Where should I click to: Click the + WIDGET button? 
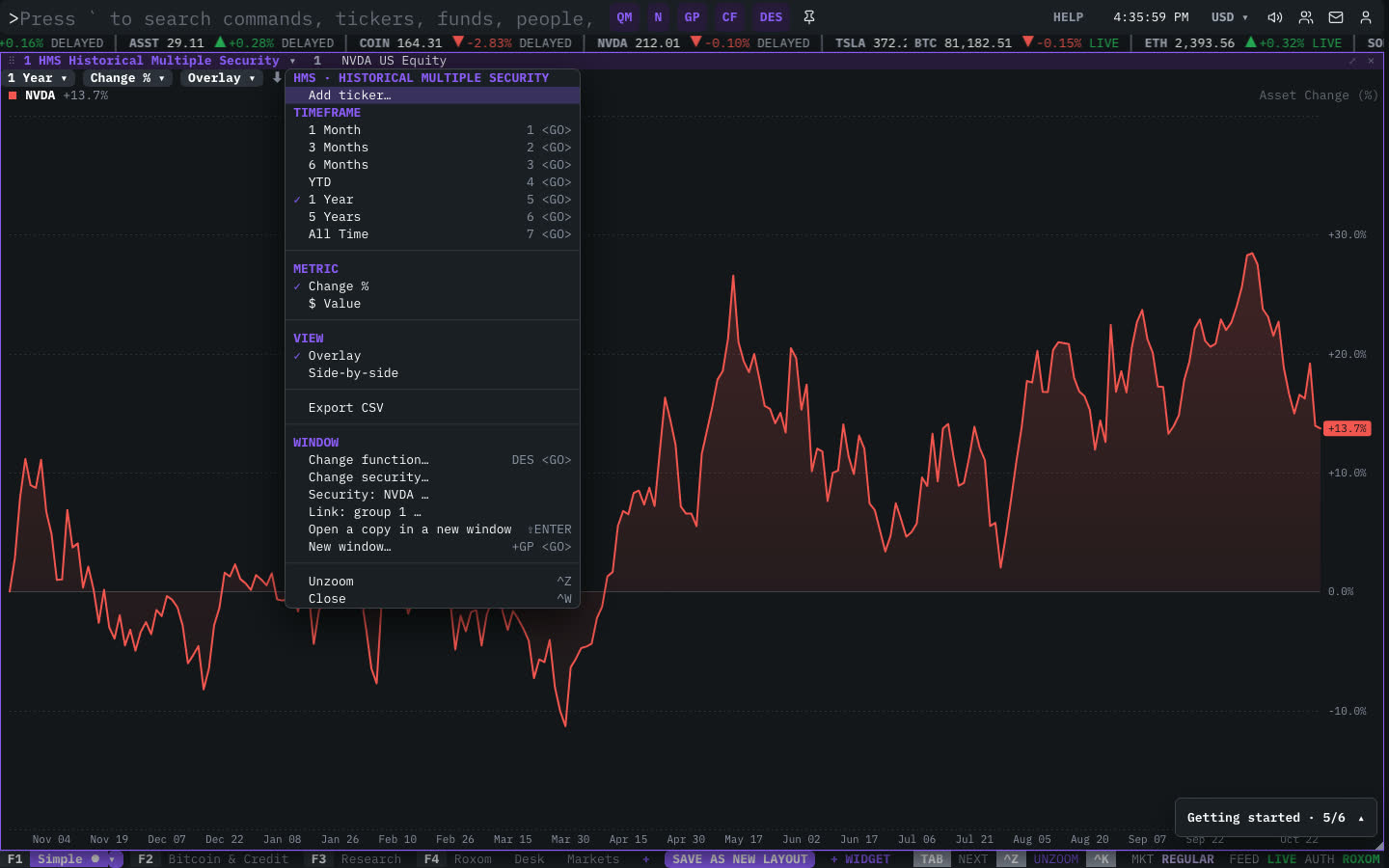[x=859, y=859]
